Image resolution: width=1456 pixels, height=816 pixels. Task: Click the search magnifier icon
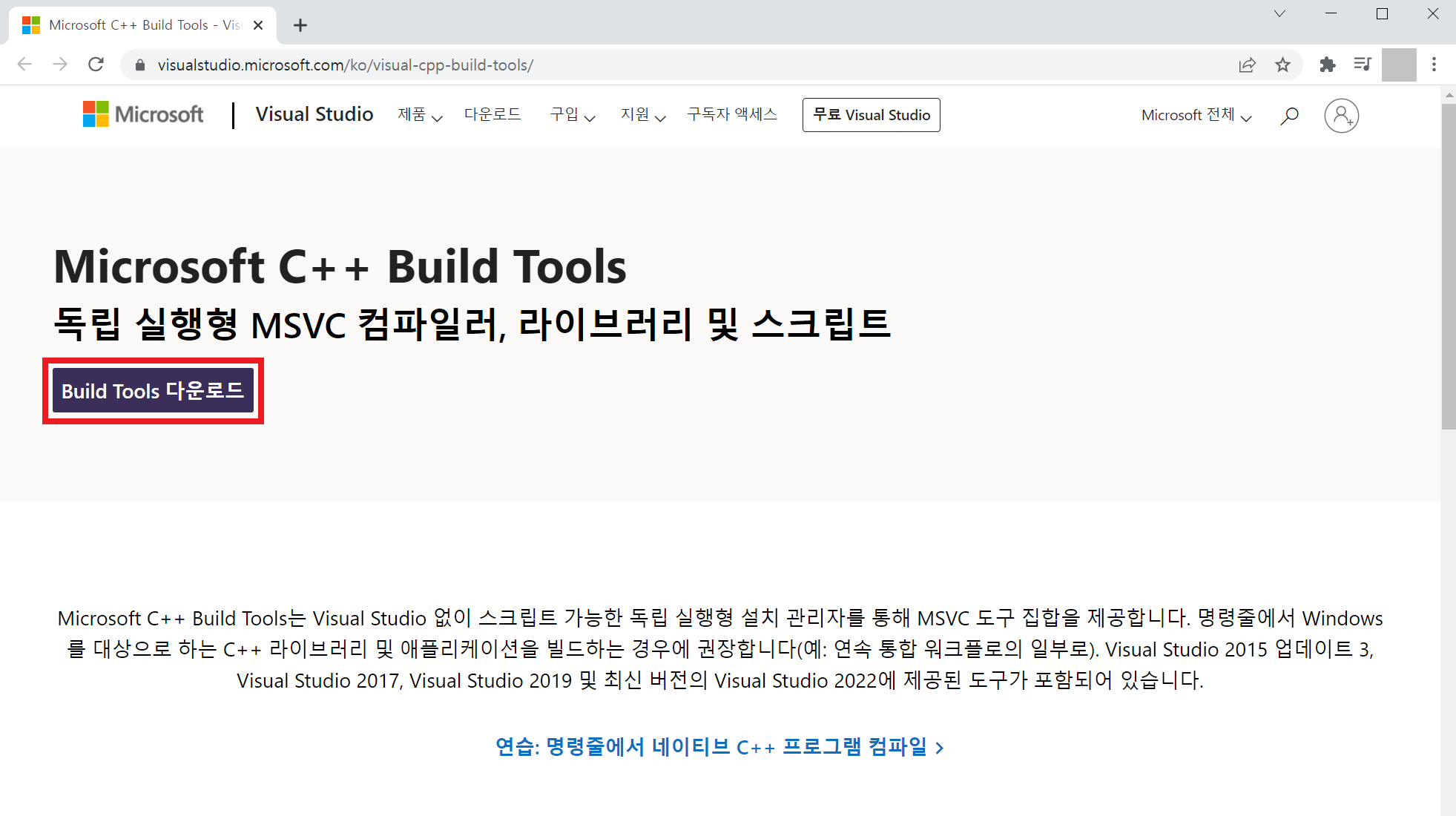pos(1289,116)
